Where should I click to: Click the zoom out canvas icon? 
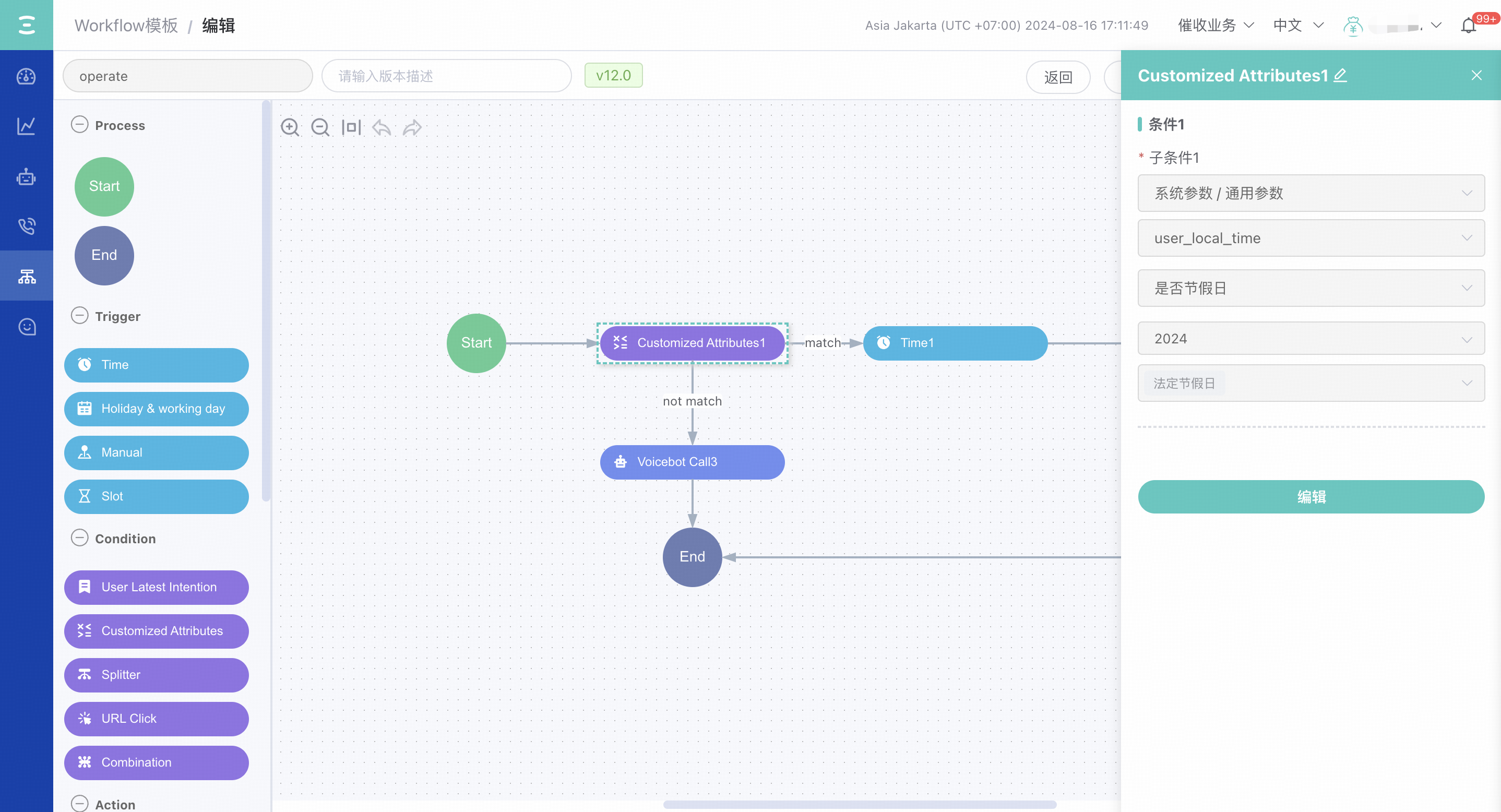pos(320,127)
